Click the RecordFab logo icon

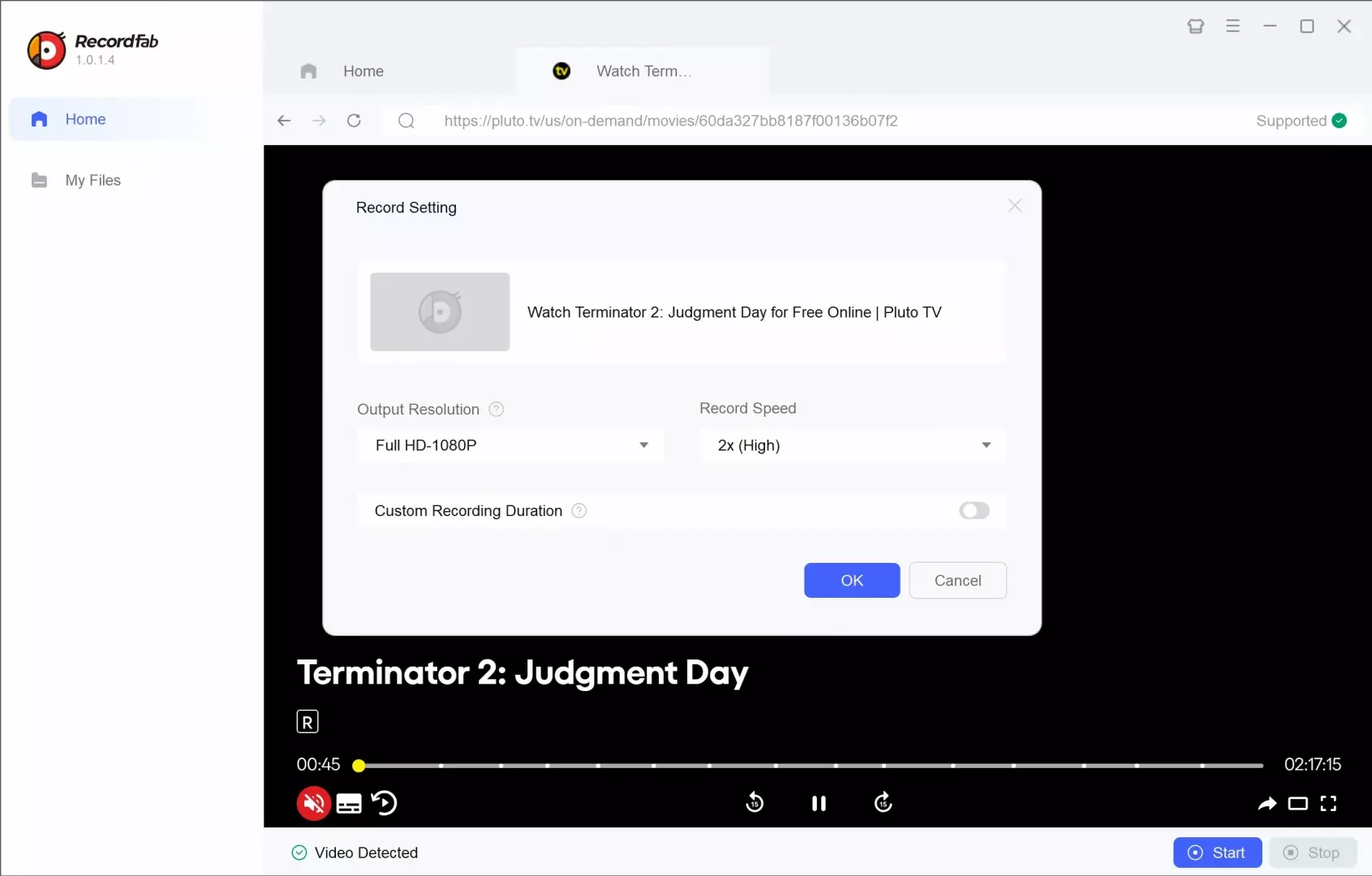(x=46, y=50)
